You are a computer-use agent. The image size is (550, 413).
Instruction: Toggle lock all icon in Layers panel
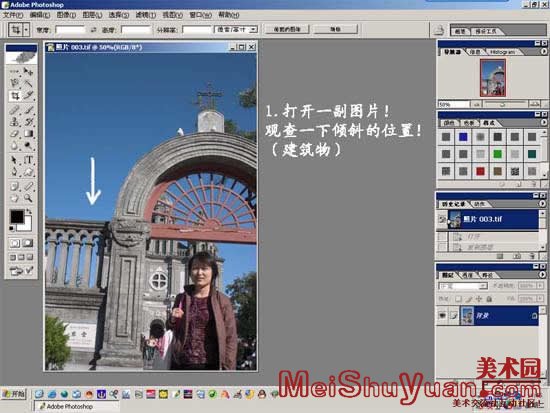tap(490, 299)
